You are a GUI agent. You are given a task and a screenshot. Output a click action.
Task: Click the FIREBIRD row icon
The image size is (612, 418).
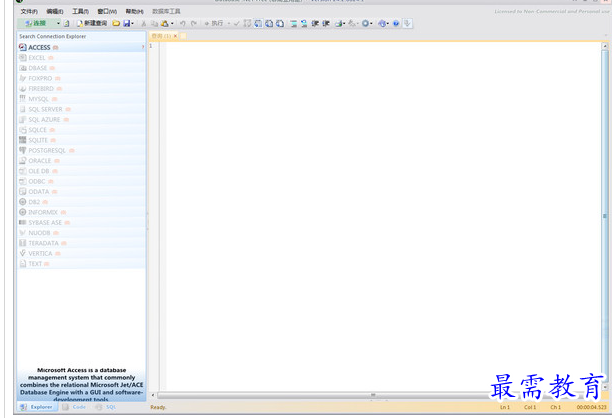point(23,89)
